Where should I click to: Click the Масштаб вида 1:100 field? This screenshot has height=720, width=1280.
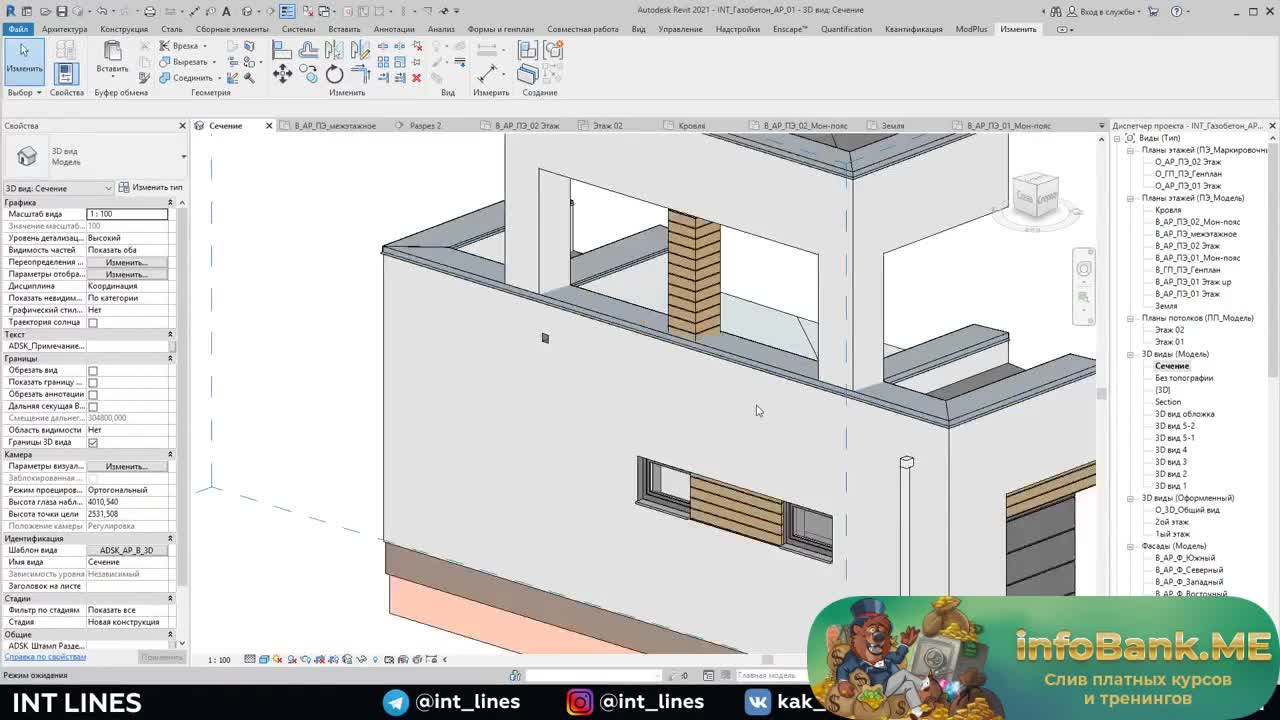(126, 214)
